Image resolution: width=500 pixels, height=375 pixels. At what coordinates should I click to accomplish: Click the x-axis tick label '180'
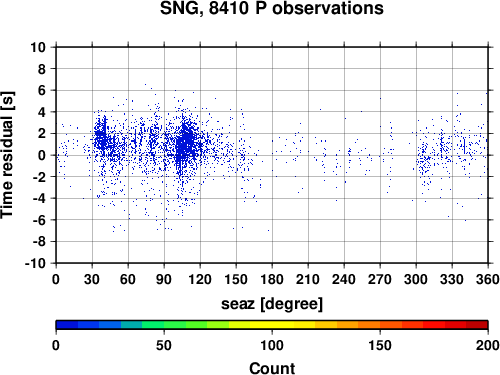point(272,279)
